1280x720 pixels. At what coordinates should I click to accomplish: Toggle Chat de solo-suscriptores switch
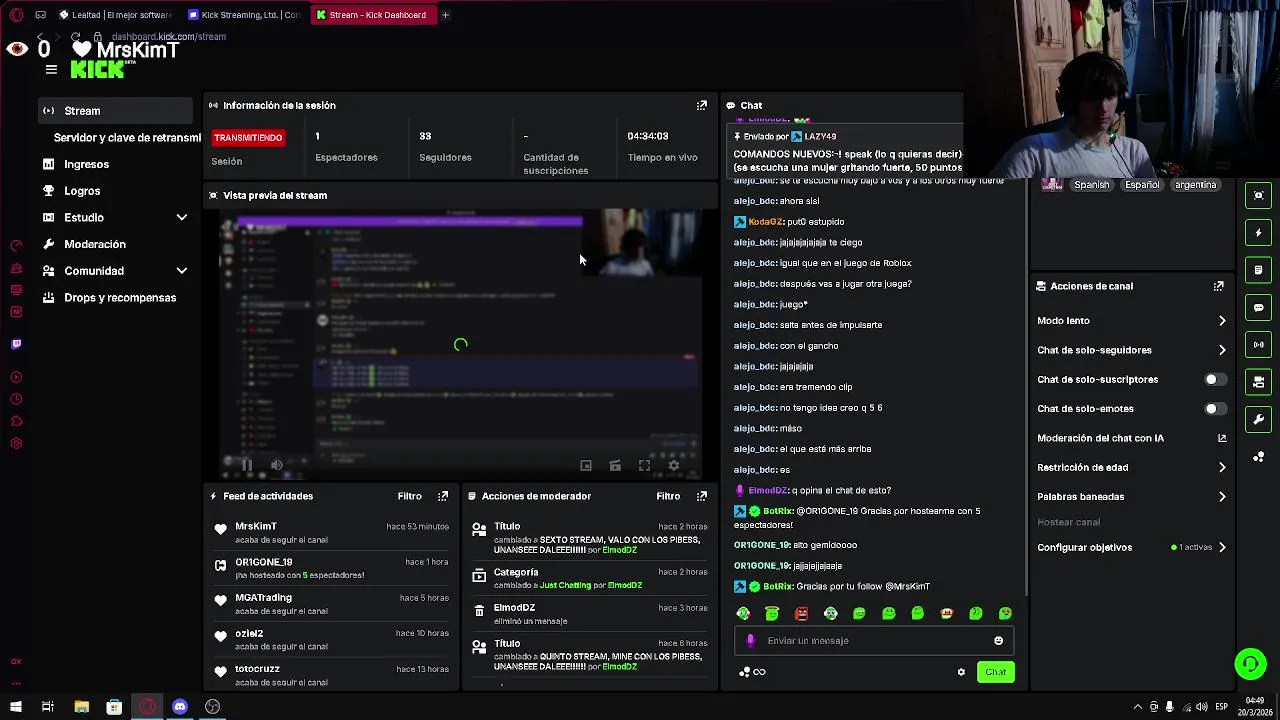point(1214,380)
